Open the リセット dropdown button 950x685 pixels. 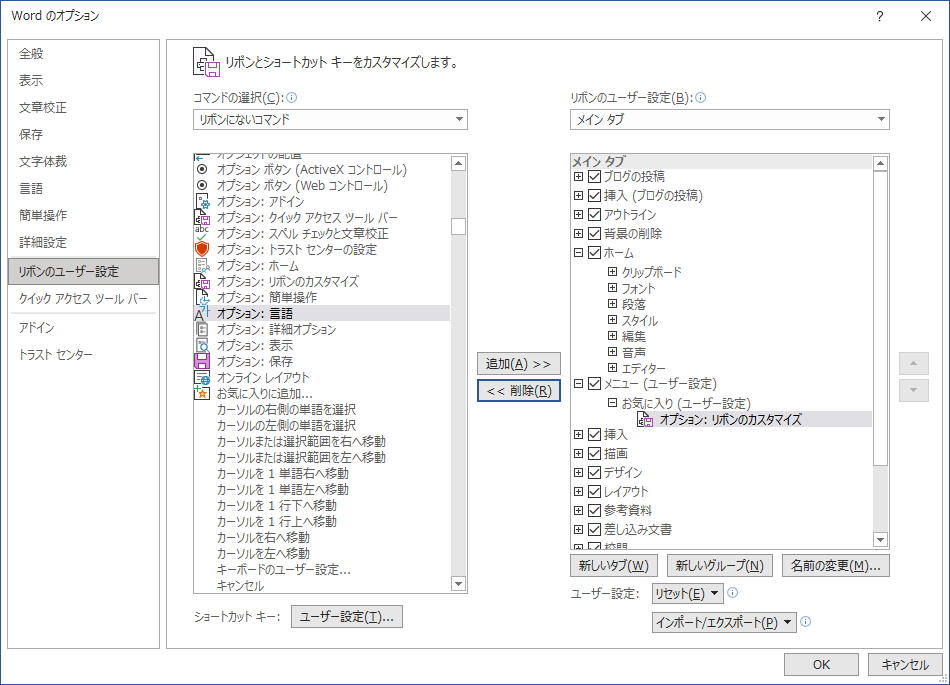tap(687, 594)
